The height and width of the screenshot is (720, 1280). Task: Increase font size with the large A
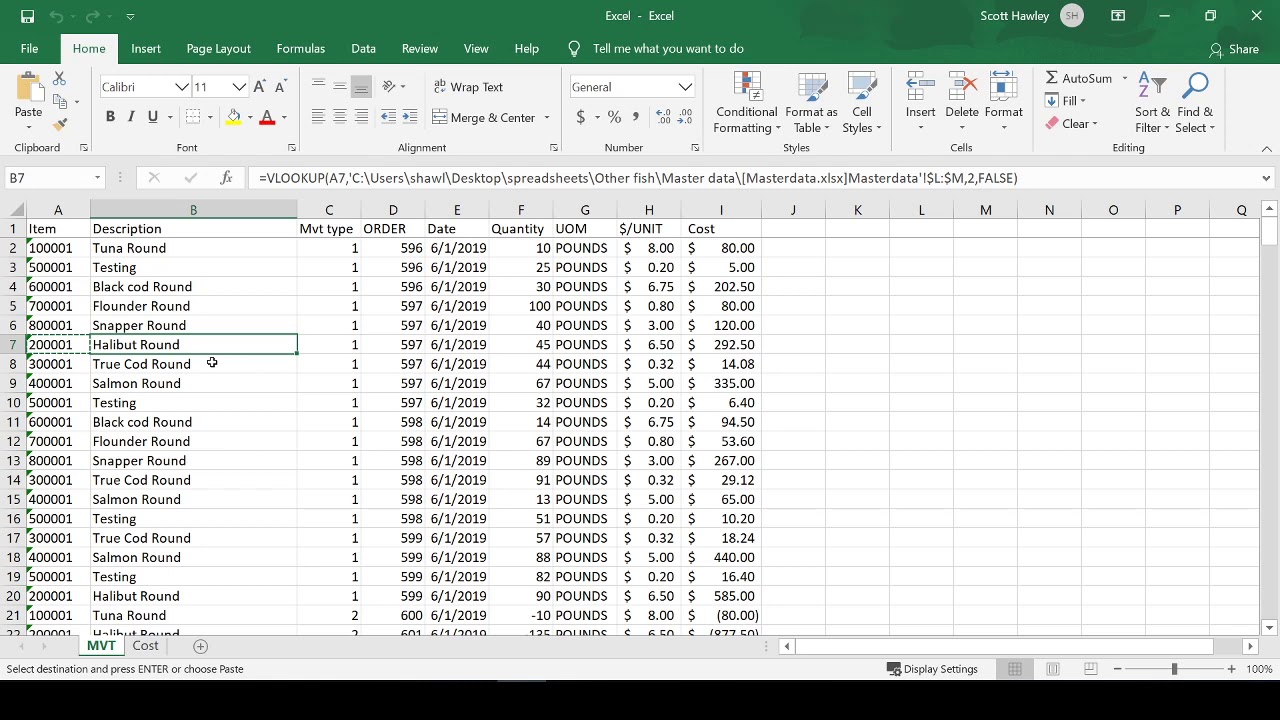tap(259, 87)
